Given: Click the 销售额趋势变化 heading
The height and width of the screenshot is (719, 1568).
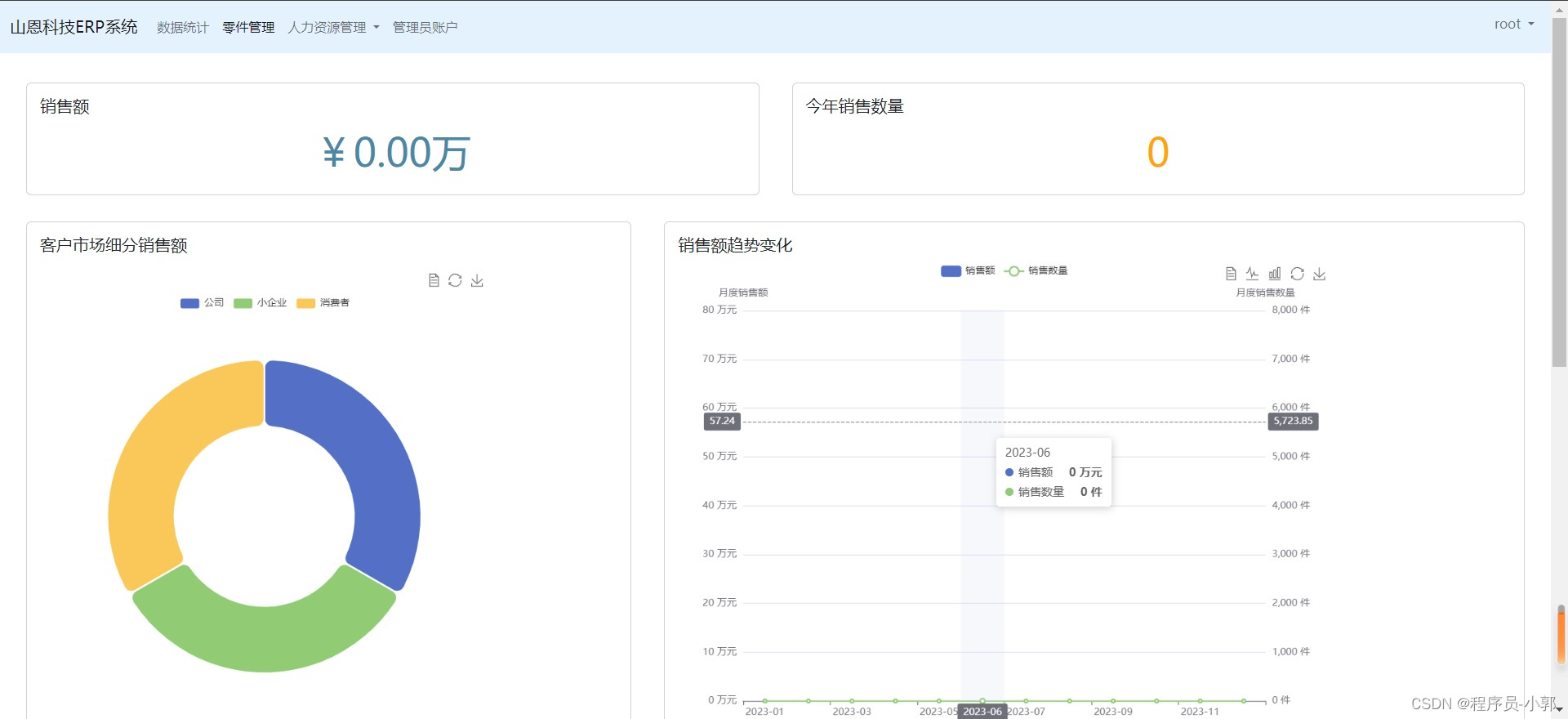Looking at the screenshot, I should pos(735,245).
